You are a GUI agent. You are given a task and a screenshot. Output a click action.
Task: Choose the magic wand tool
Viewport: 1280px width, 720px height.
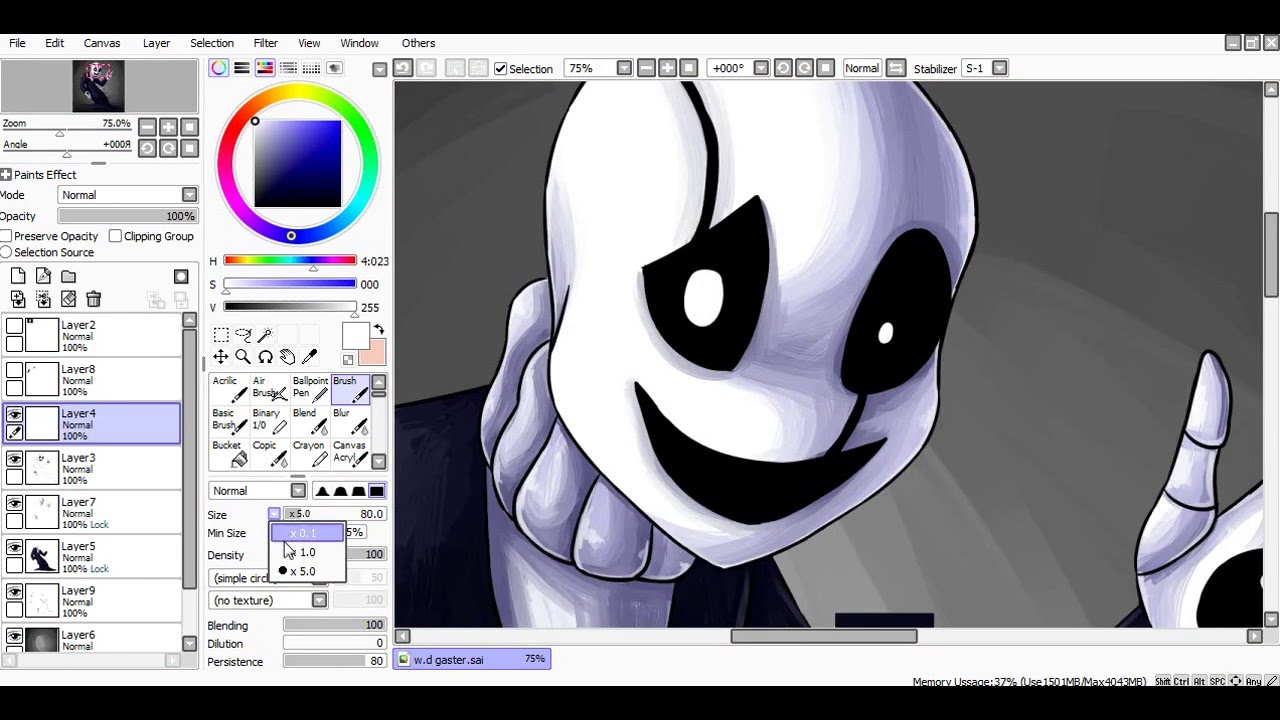click(x=265, y=335)
